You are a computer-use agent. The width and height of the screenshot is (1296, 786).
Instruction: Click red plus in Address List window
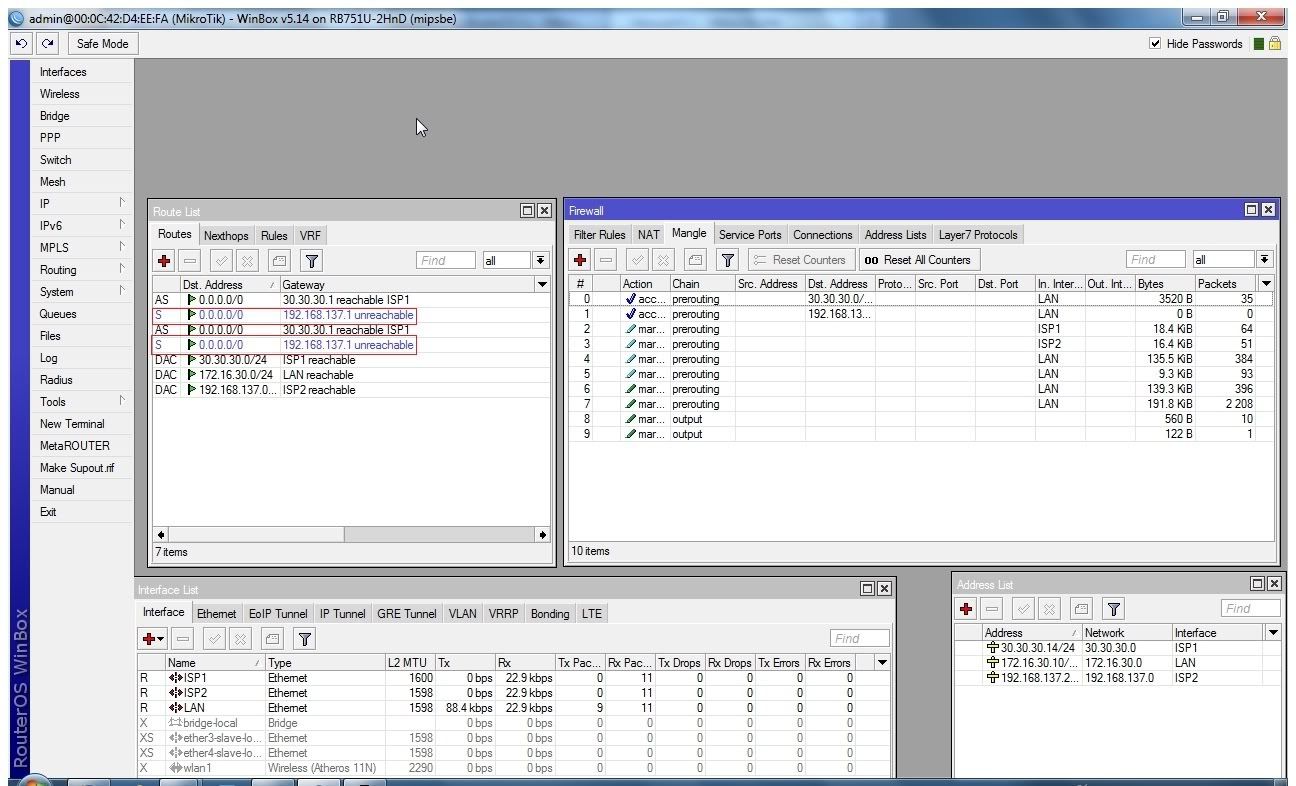pos(966,609)
